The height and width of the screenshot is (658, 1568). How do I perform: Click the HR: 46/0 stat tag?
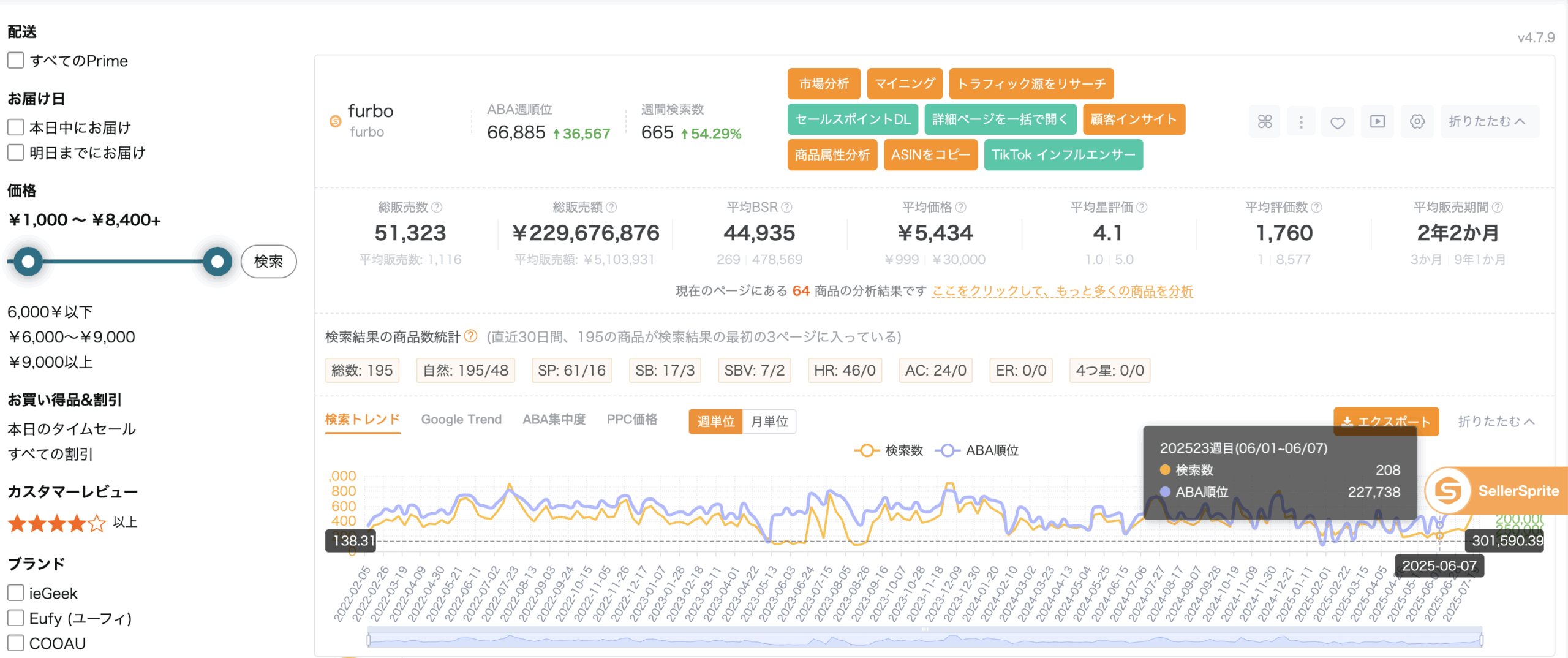pyautogui.click(x=845, y=370)
